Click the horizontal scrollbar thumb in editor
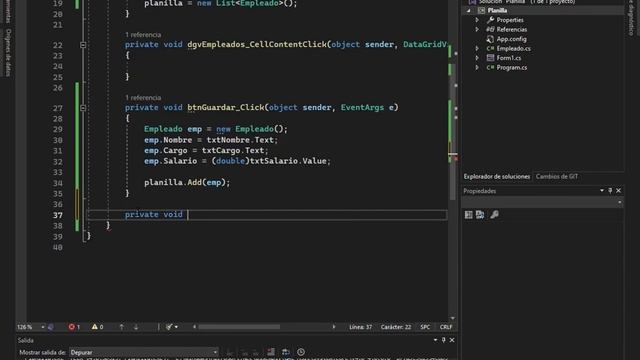Image resolution: width=640 pixels, height=360 pixels. (239, 327)
